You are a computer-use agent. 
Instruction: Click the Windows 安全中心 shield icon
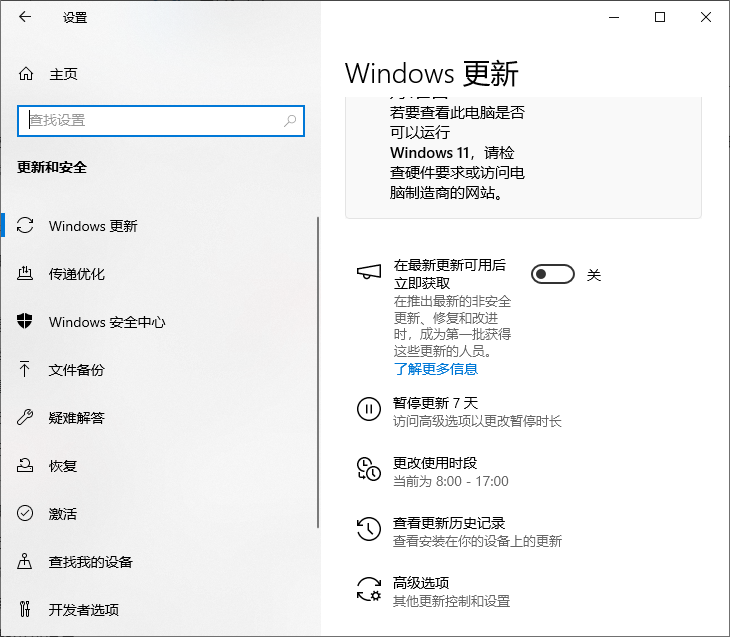25,321
